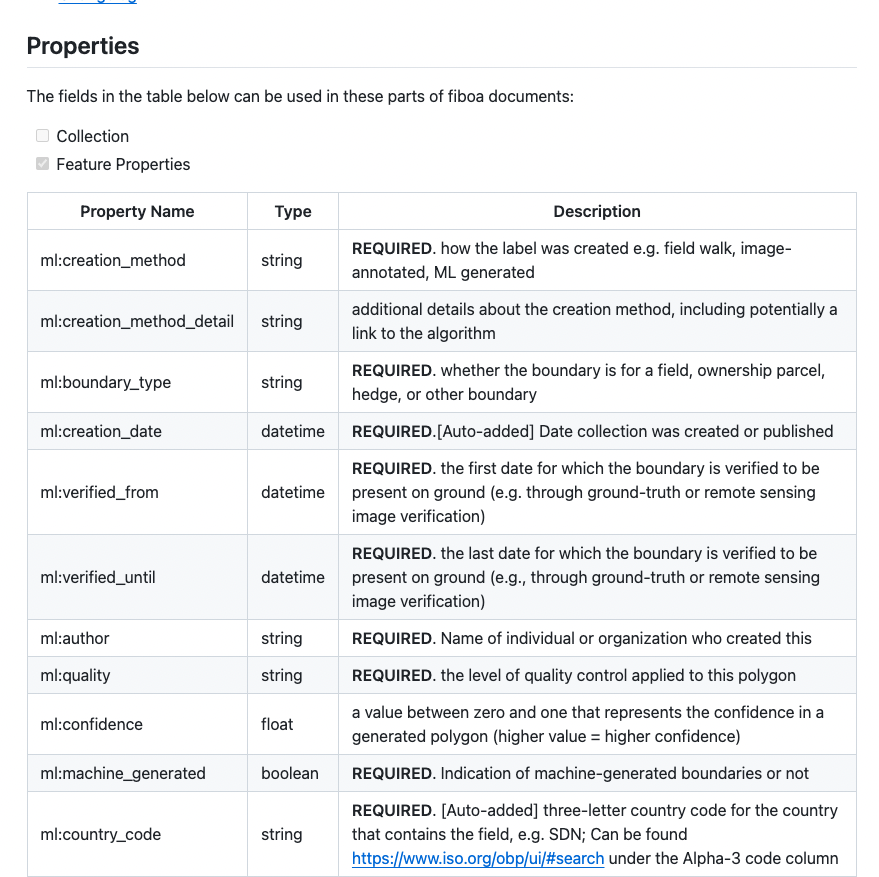Toggle the Feature Properties checkbox
The width and height of the screenshot is (879, 877).
coord(43,164)
